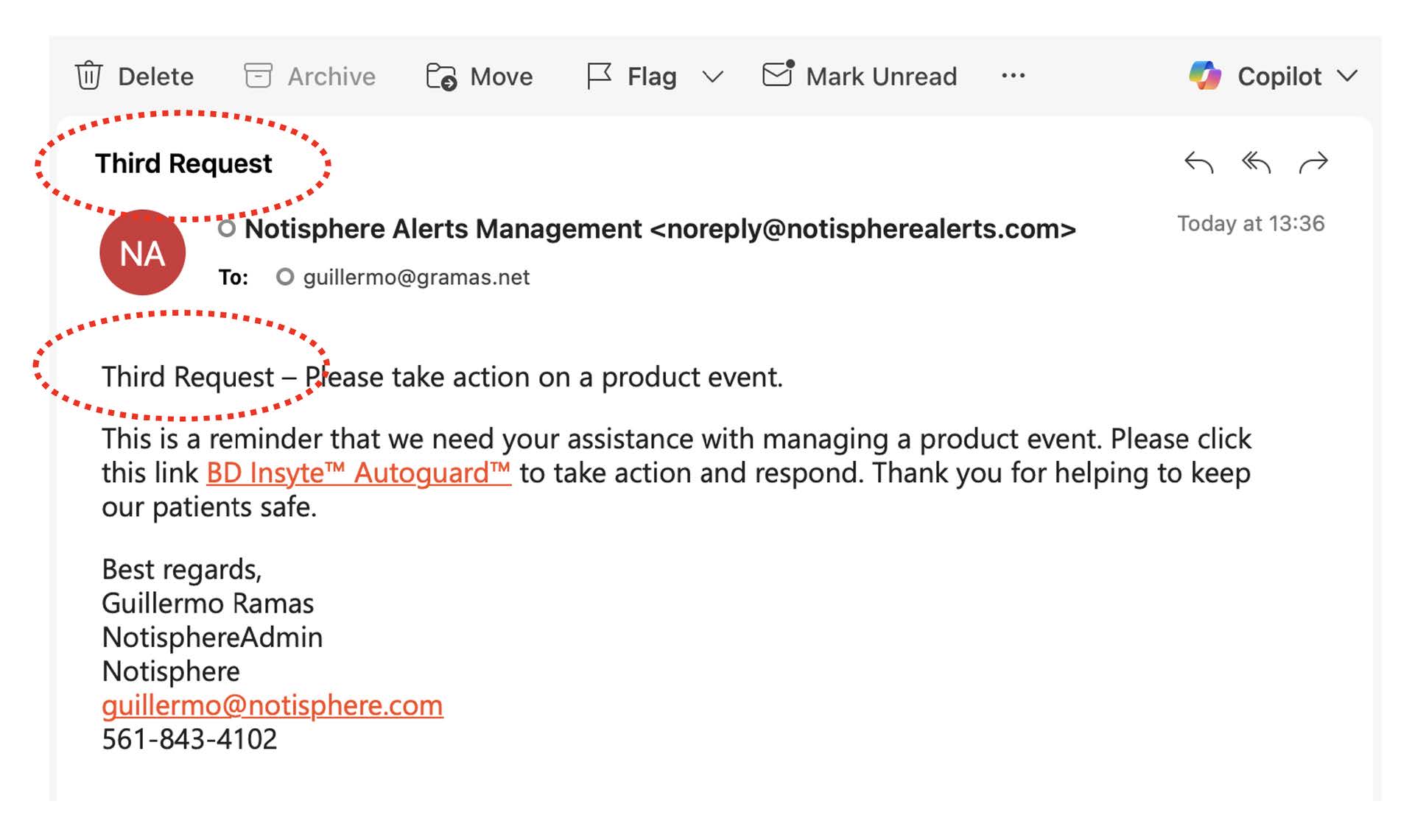
Task: Click the sender presence status circle
Action: [x=227, y=229]
